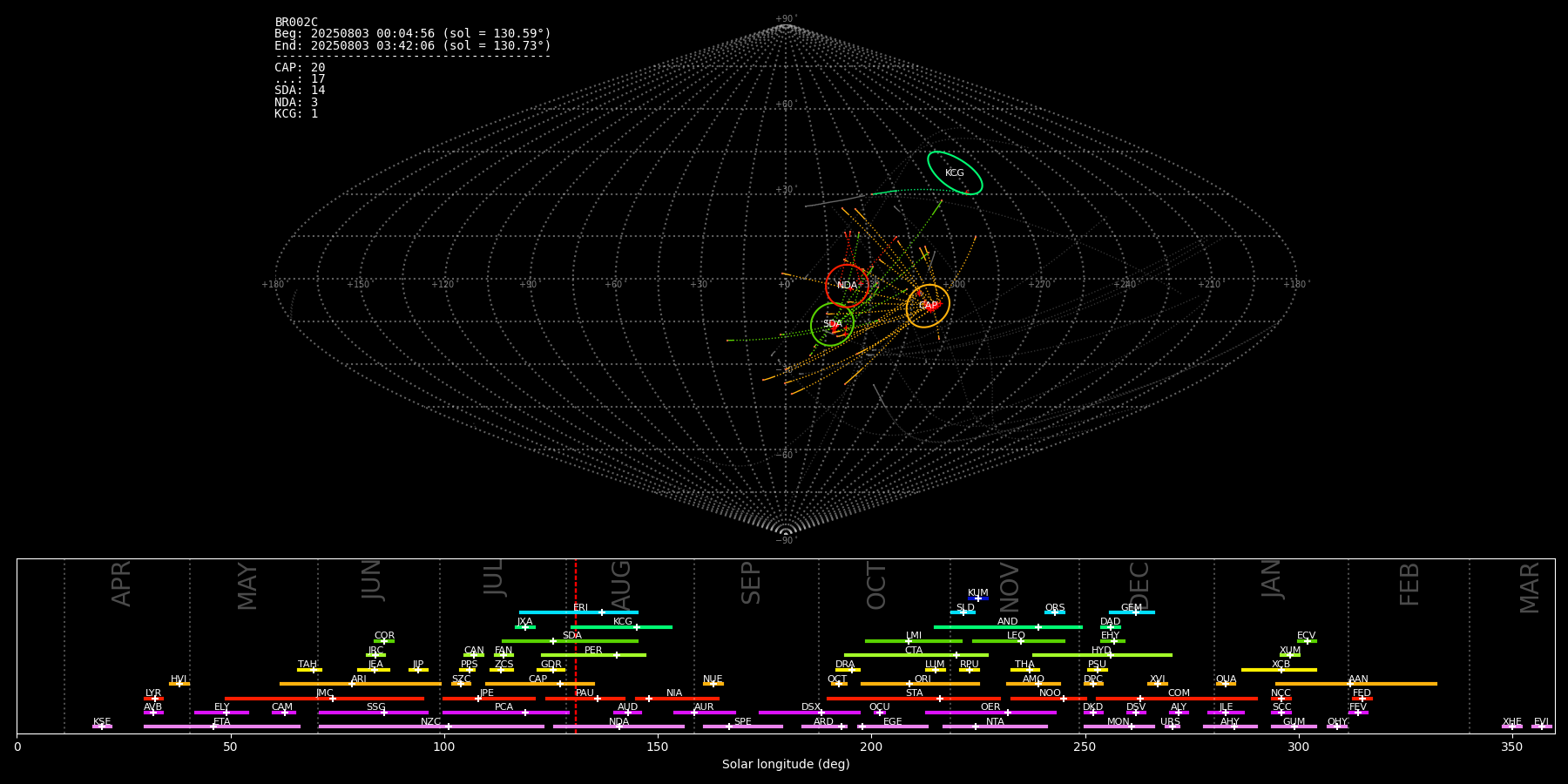Click the 'KCG: 1' count in legend

296,114
